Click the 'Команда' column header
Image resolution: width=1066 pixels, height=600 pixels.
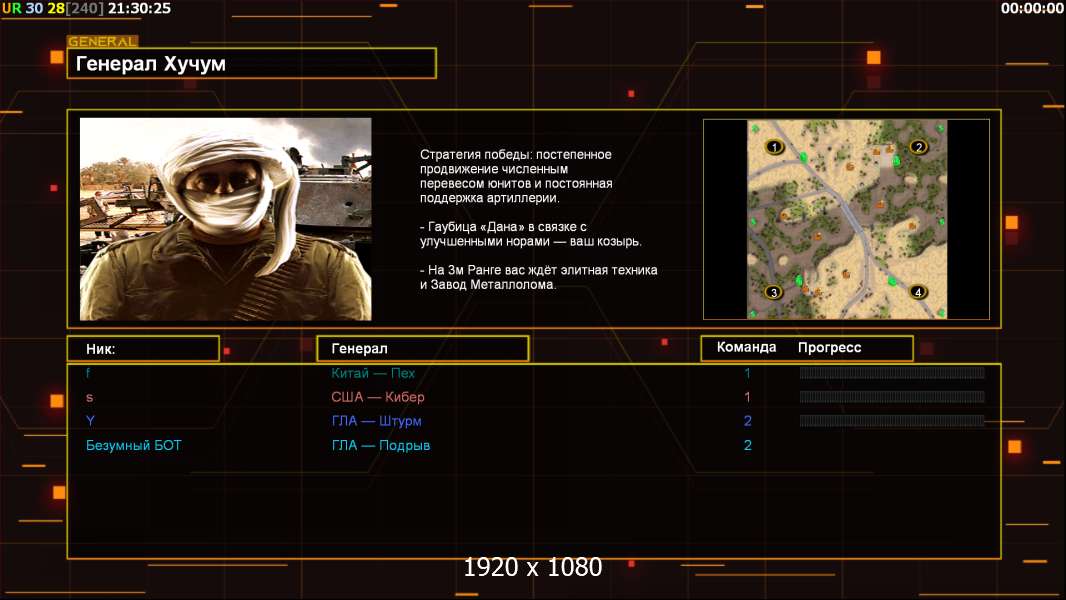coord(746,348)
